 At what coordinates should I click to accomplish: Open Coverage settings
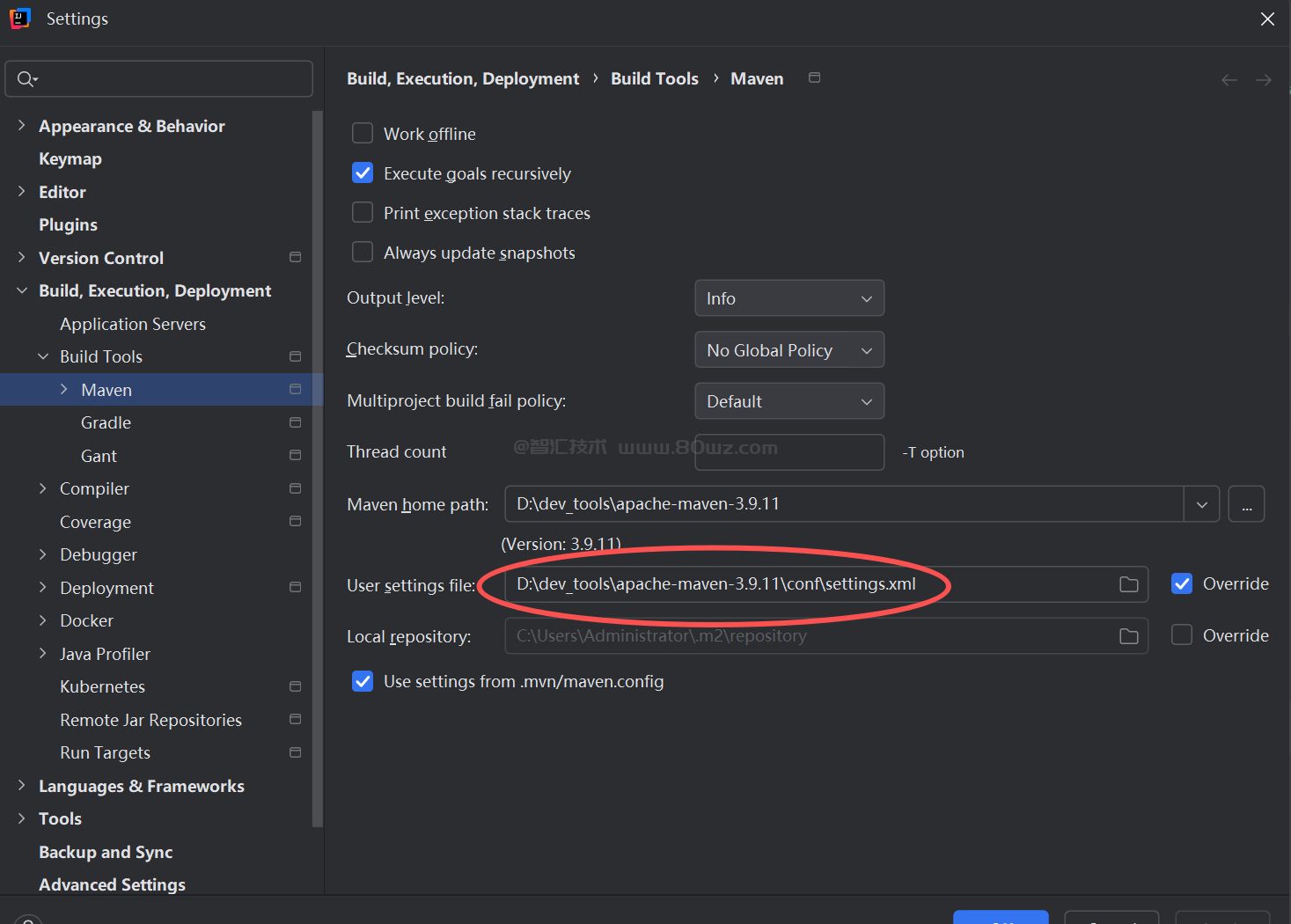pyautogui.click(x=95, y=522)
